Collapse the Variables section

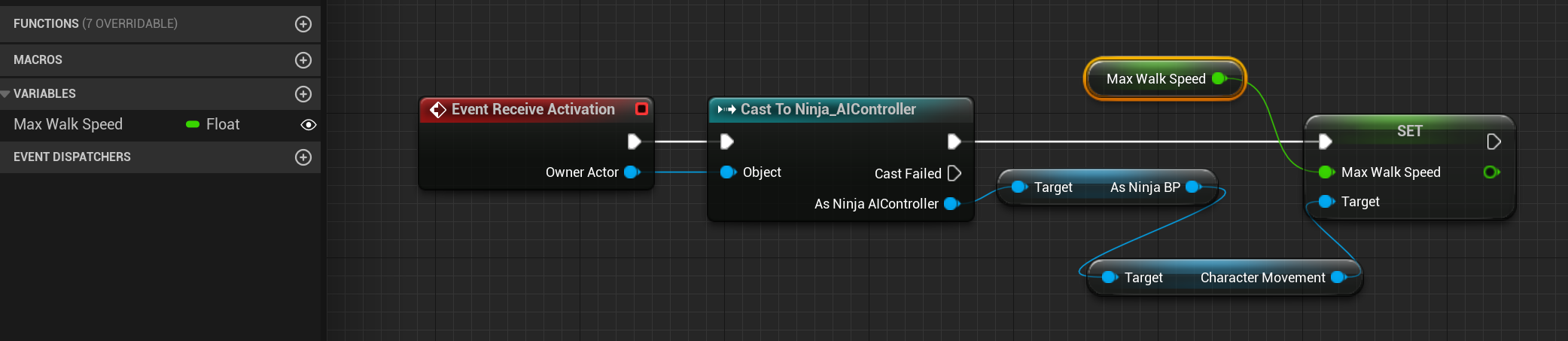coord(6,94)
